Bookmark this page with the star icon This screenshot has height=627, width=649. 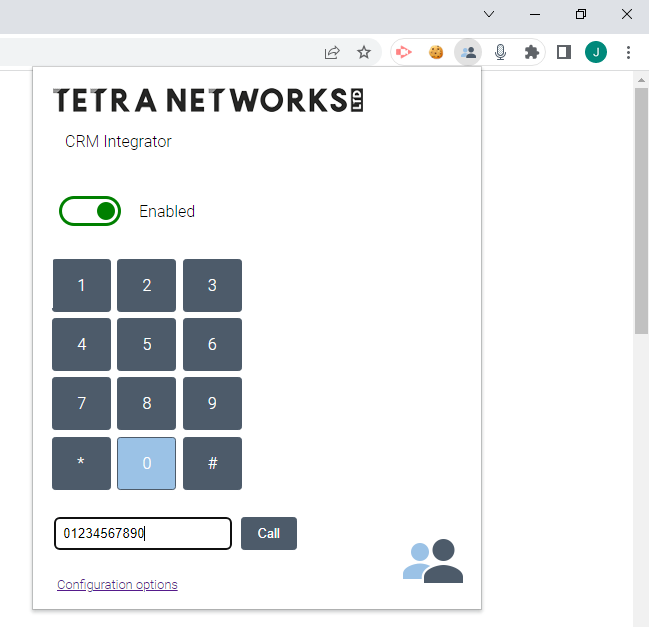point(364,53)
